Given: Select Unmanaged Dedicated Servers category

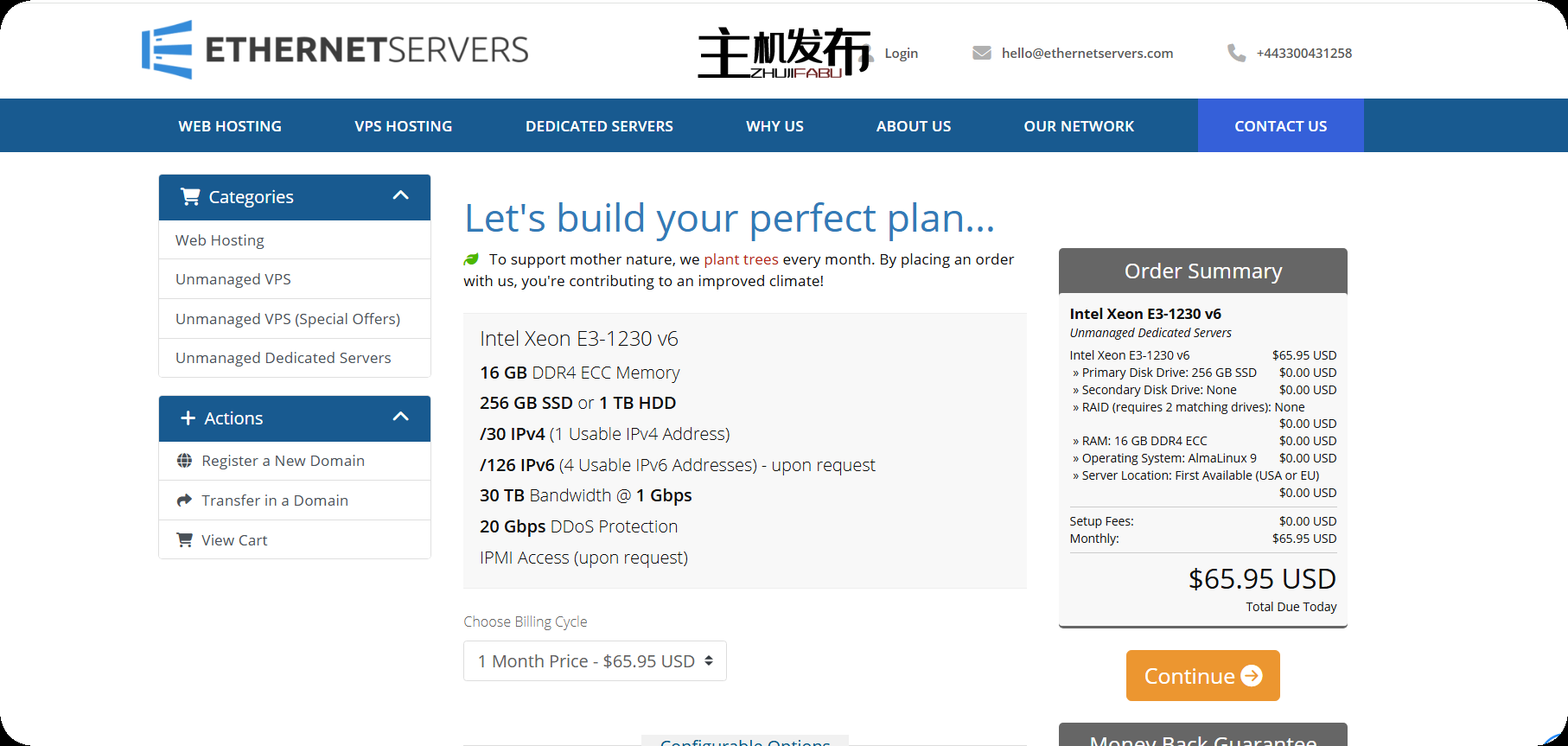Looking at the screenshot, I should point(283,358).
